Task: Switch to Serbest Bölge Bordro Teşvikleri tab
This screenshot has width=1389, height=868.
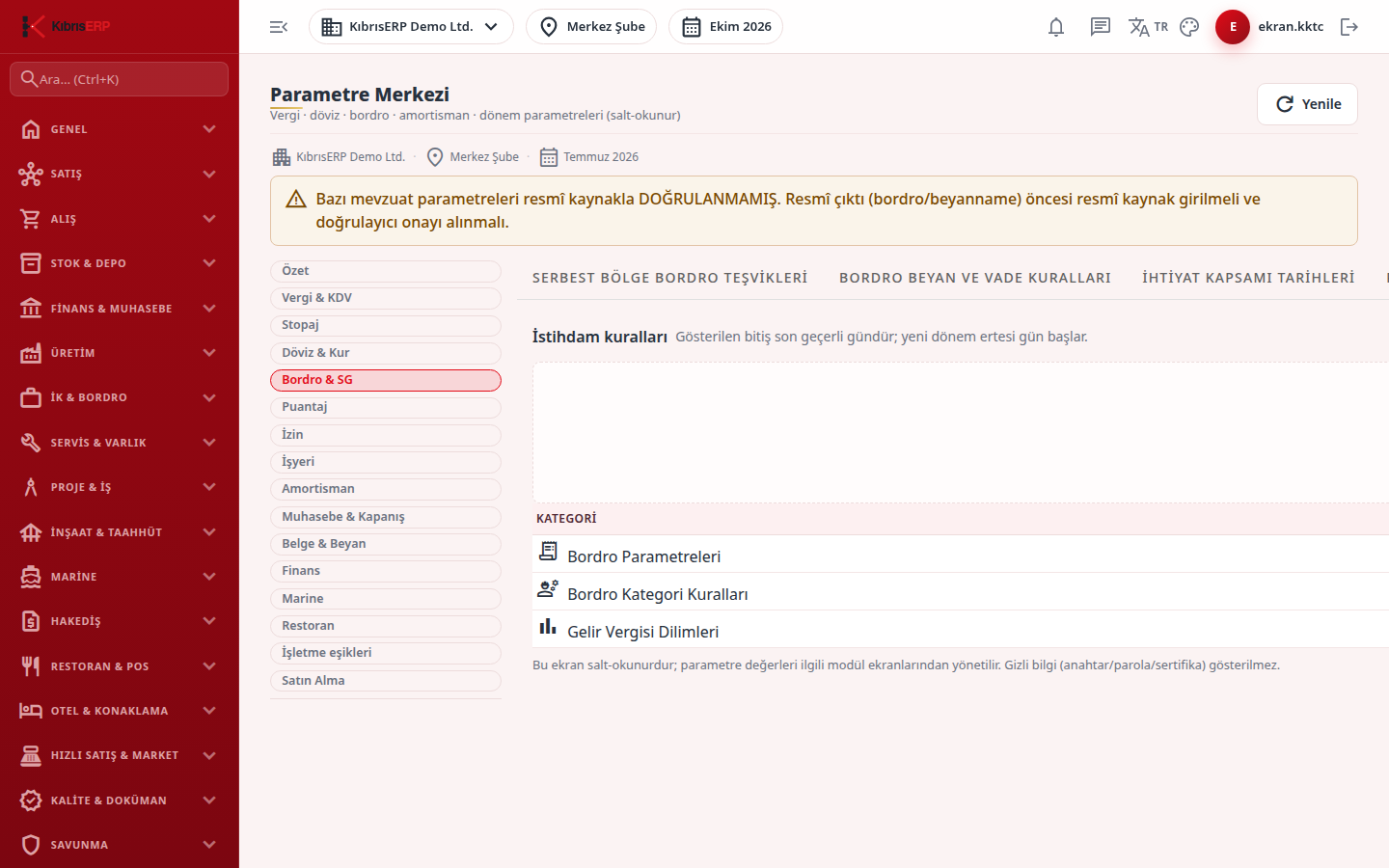Action: (x=670, y=278)
